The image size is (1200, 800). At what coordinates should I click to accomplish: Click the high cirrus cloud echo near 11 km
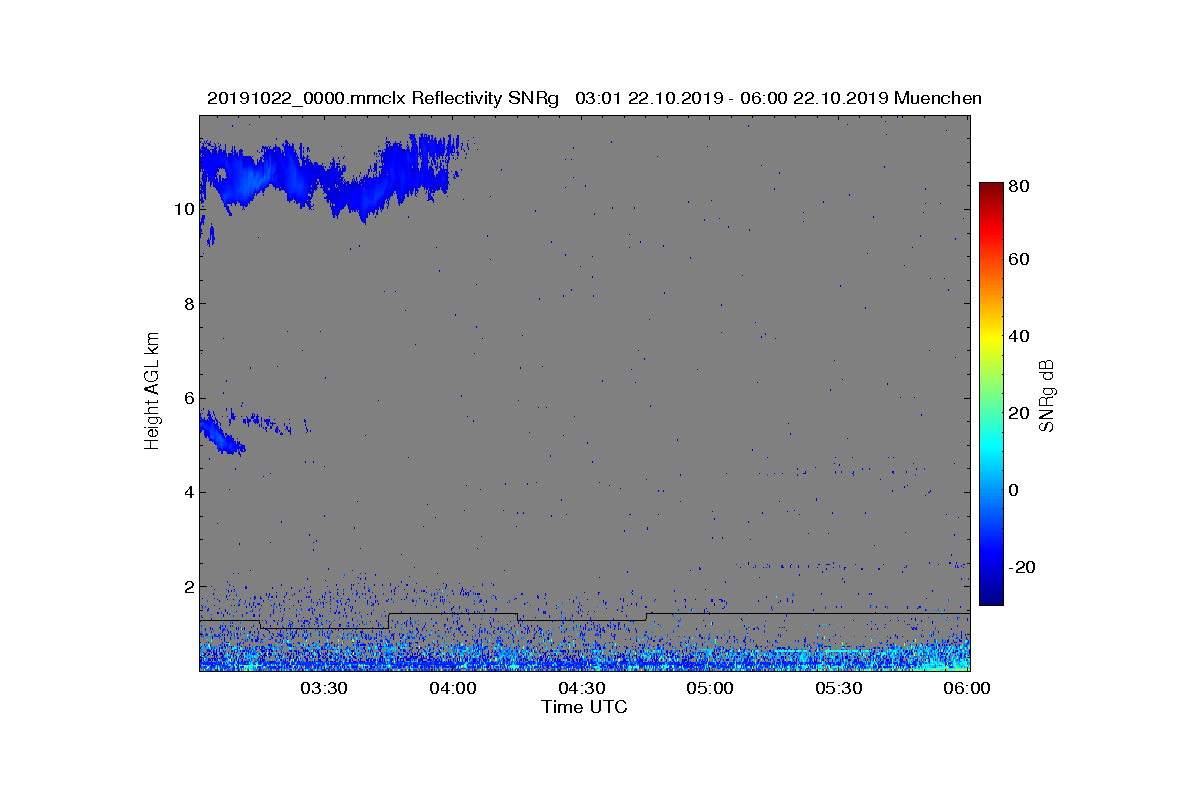coord(330,178)
